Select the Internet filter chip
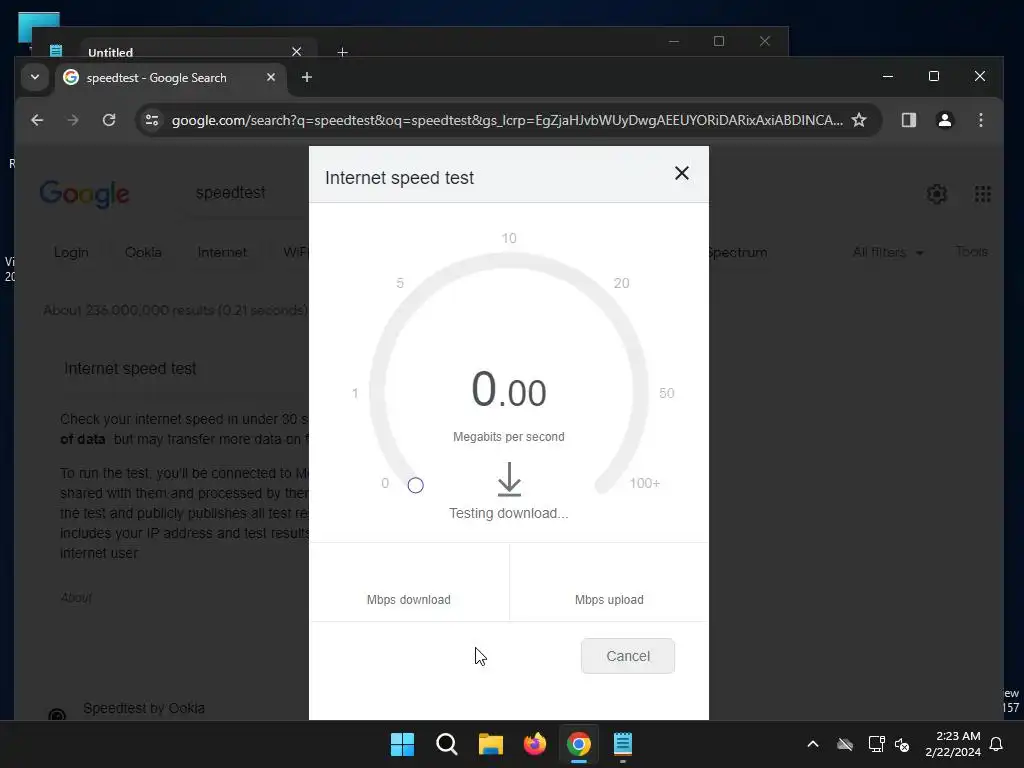The image size is (1024, 768). tap(222, 252)
